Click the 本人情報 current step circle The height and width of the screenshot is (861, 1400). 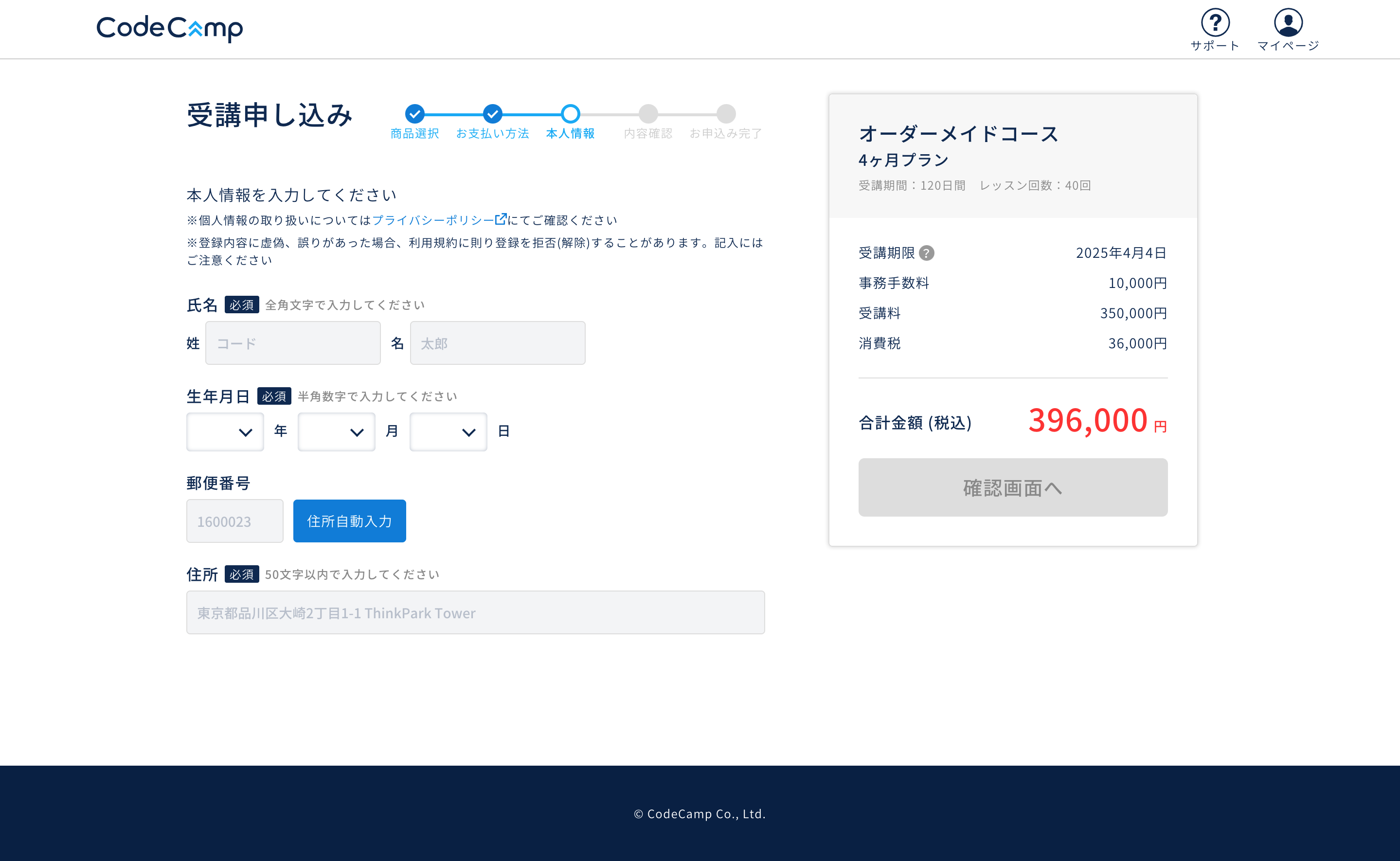tap(571, 114)
